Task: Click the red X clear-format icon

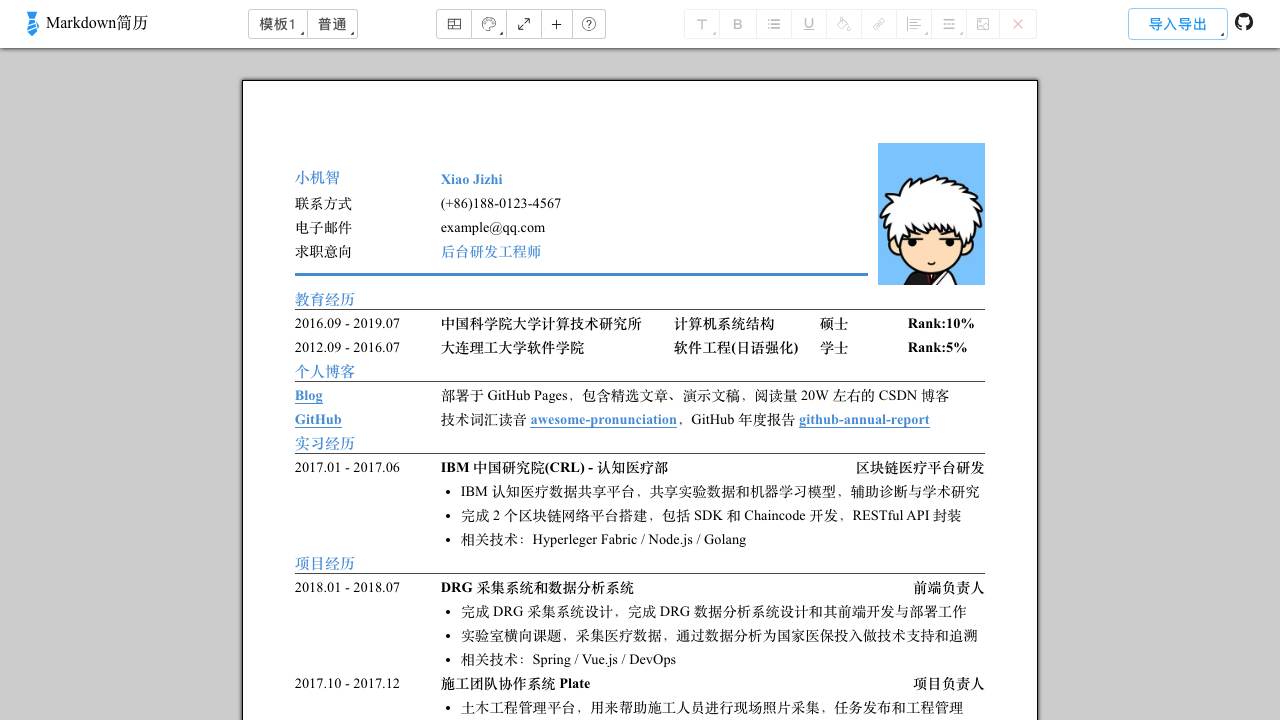Action: tap(1018, 24)
